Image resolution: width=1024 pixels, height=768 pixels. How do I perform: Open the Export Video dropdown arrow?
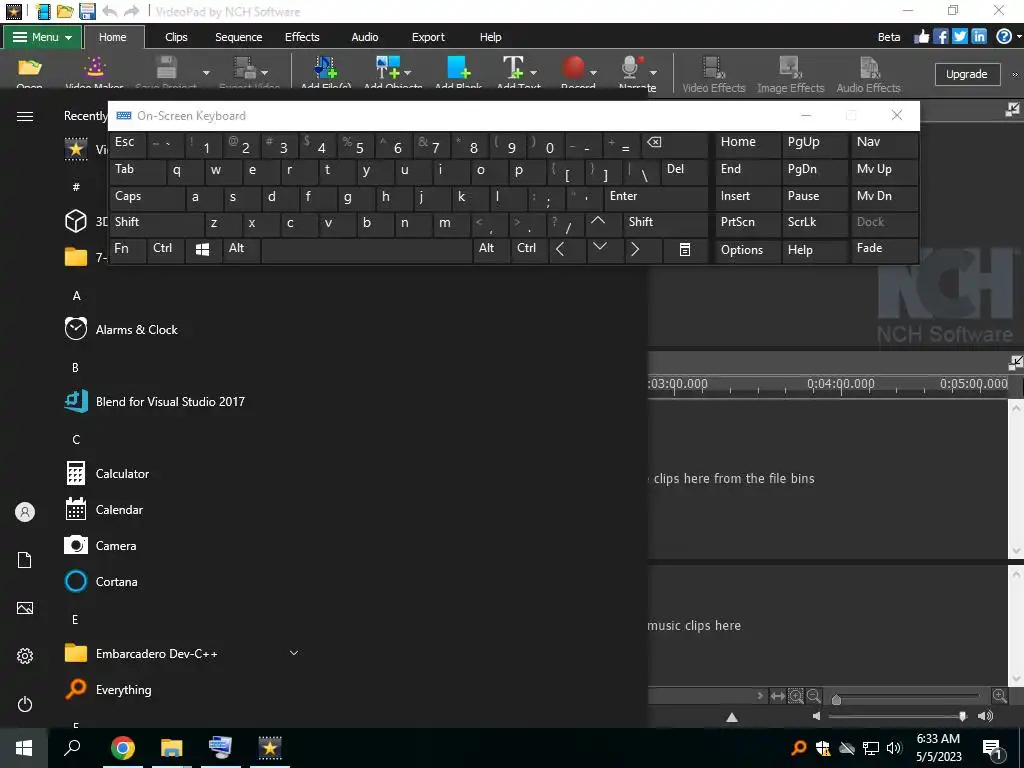tap(264, 72)
